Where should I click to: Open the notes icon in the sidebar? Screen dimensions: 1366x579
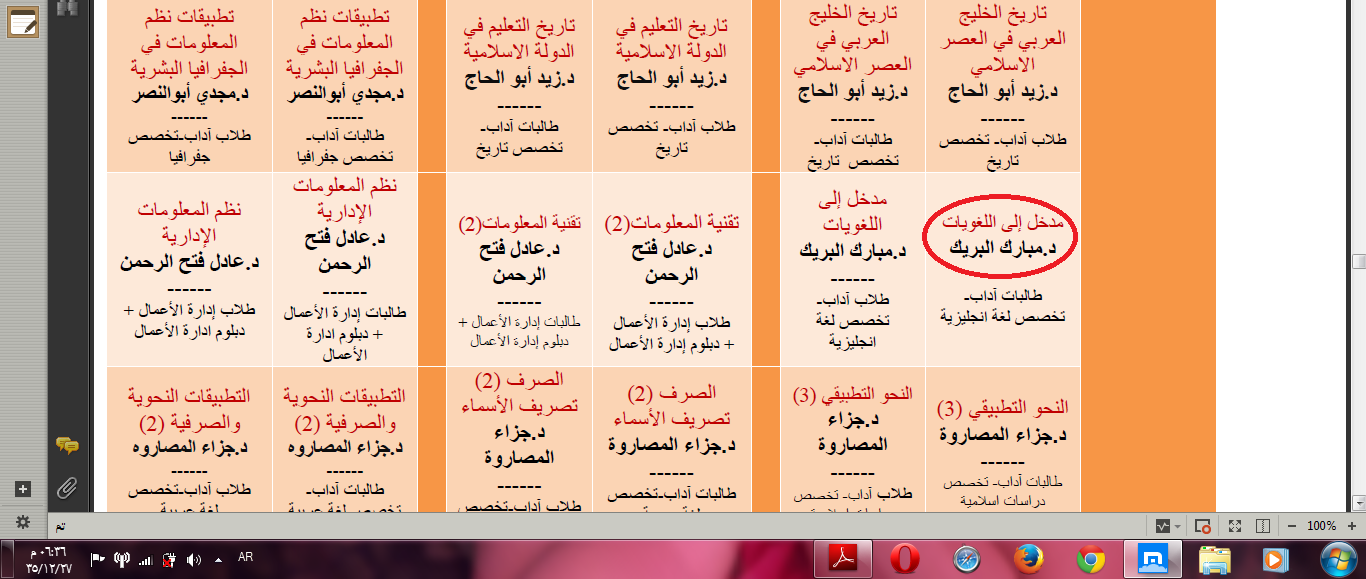coord(22,22)
